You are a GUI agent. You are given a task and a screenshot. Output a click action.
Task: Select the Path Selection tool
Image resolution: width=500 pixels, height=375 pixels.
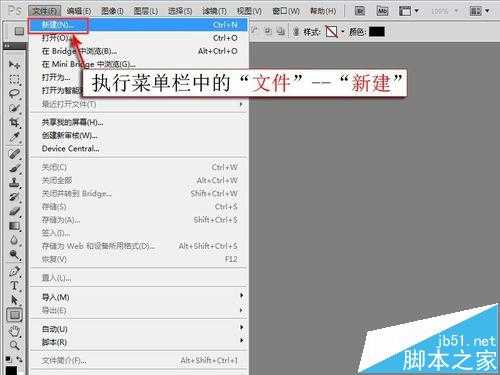click(x=14, y=300)
